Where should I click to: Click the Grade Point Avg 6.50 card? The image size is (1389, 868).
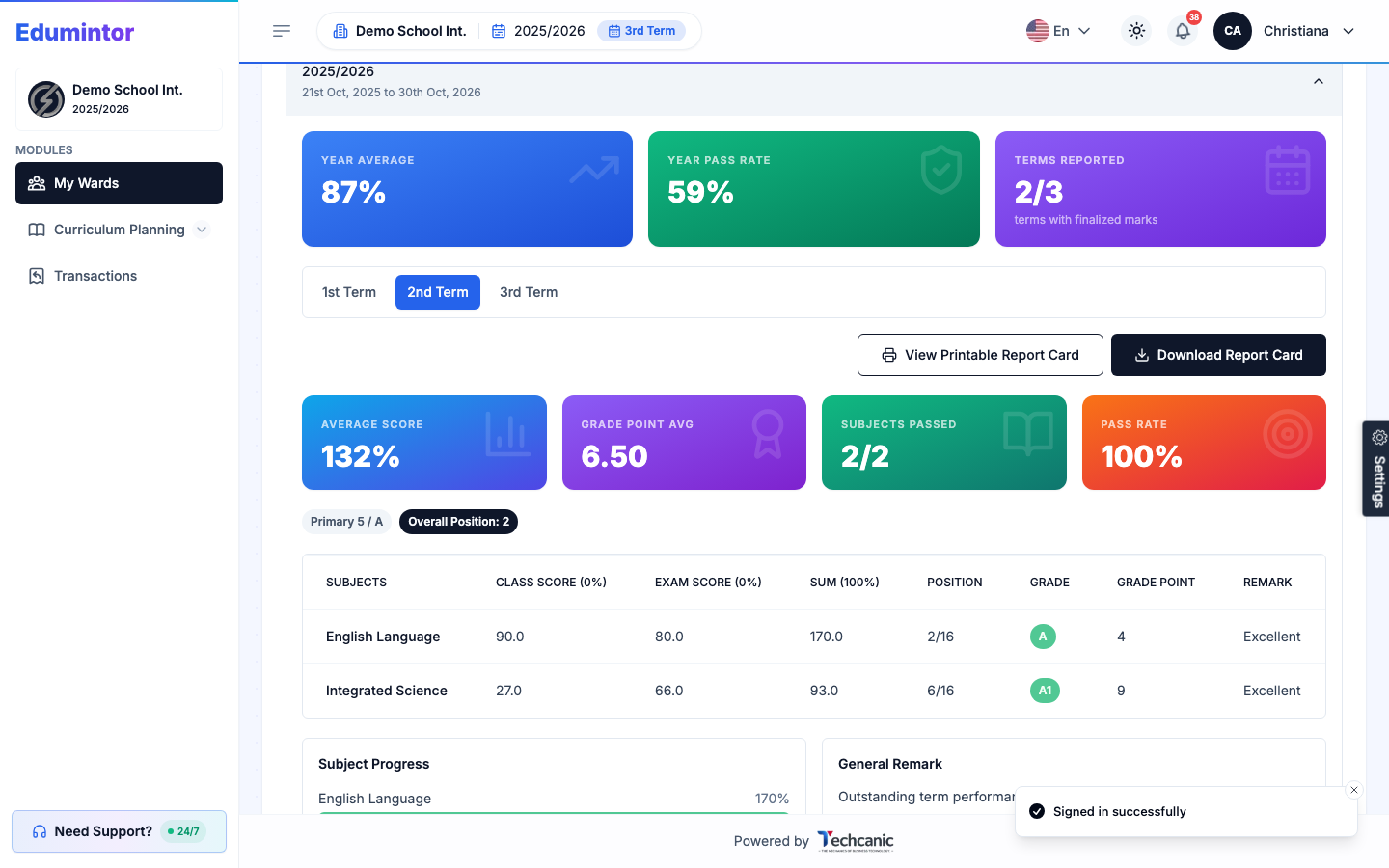click(x=684, y=443)
